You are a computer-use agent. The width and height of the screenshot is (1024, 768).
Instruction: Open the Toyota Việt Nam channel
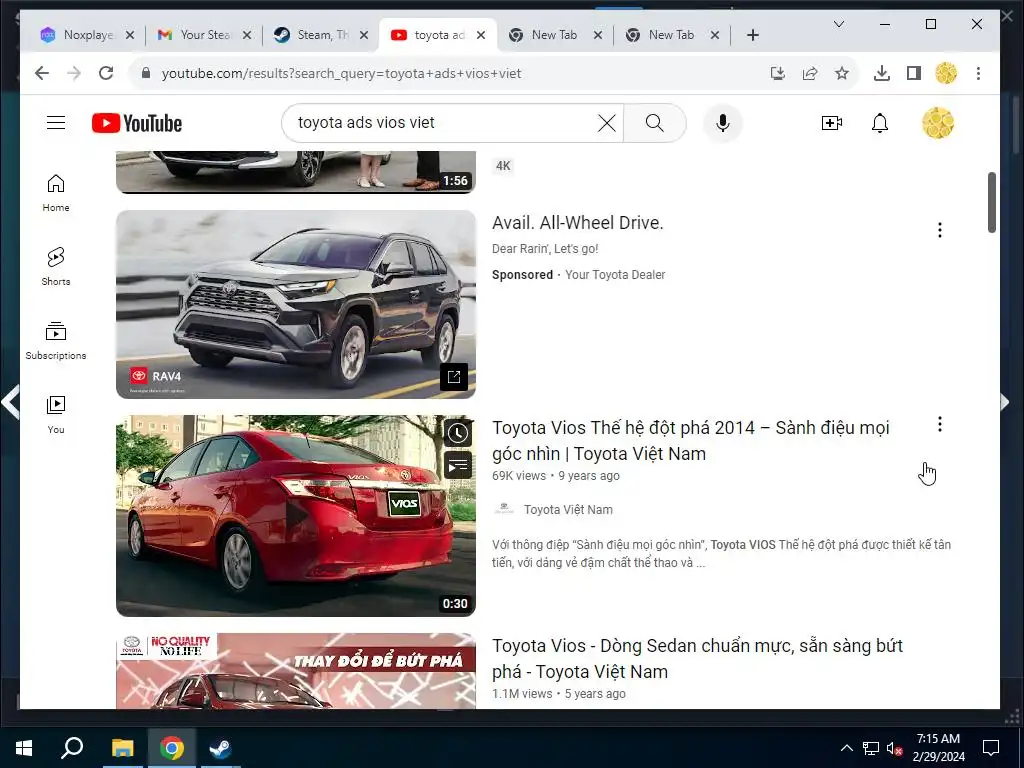pyautogui.click(x=568, y=509)
